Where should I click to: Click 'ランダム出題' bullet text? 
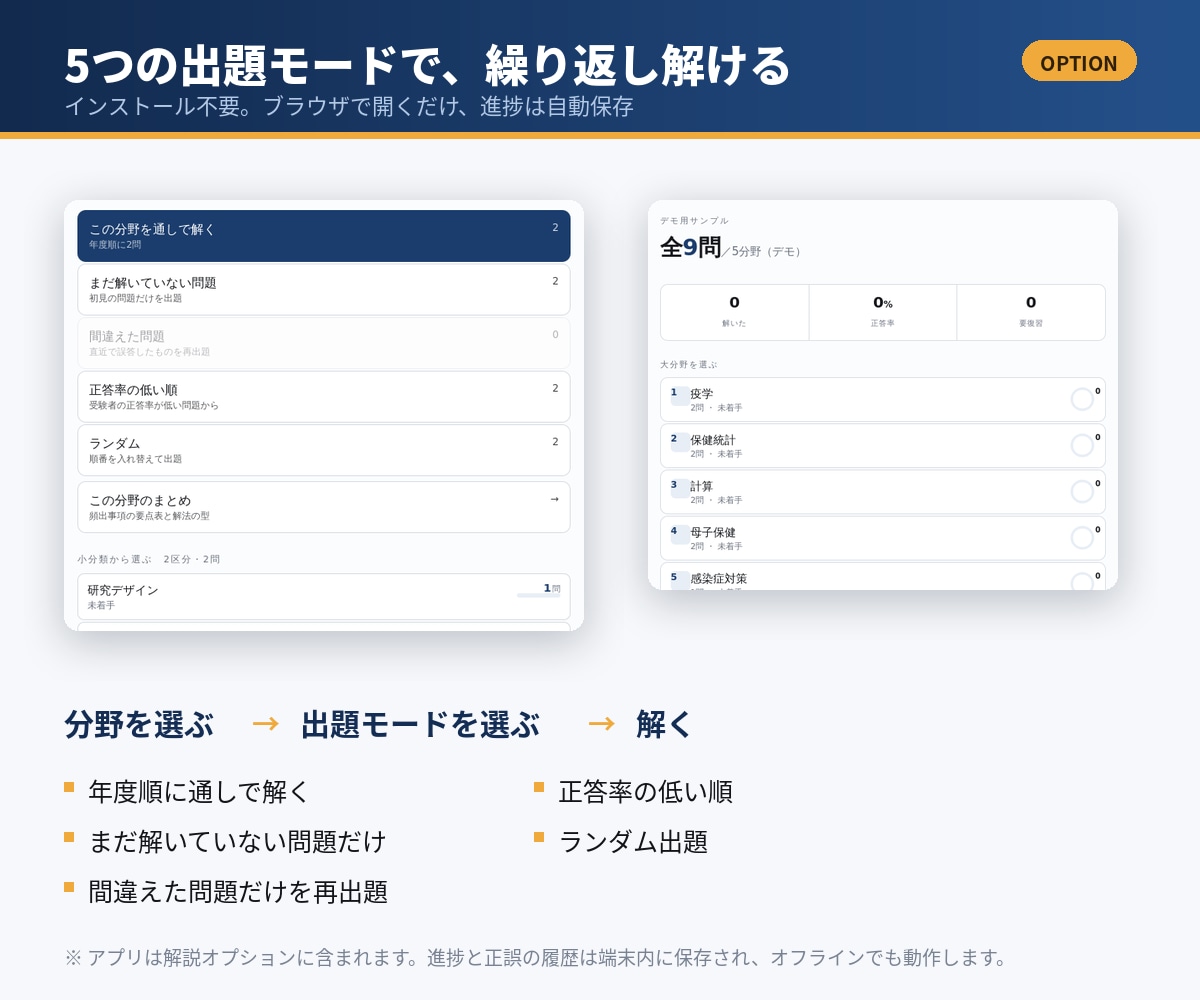click(x=633, y=841)
